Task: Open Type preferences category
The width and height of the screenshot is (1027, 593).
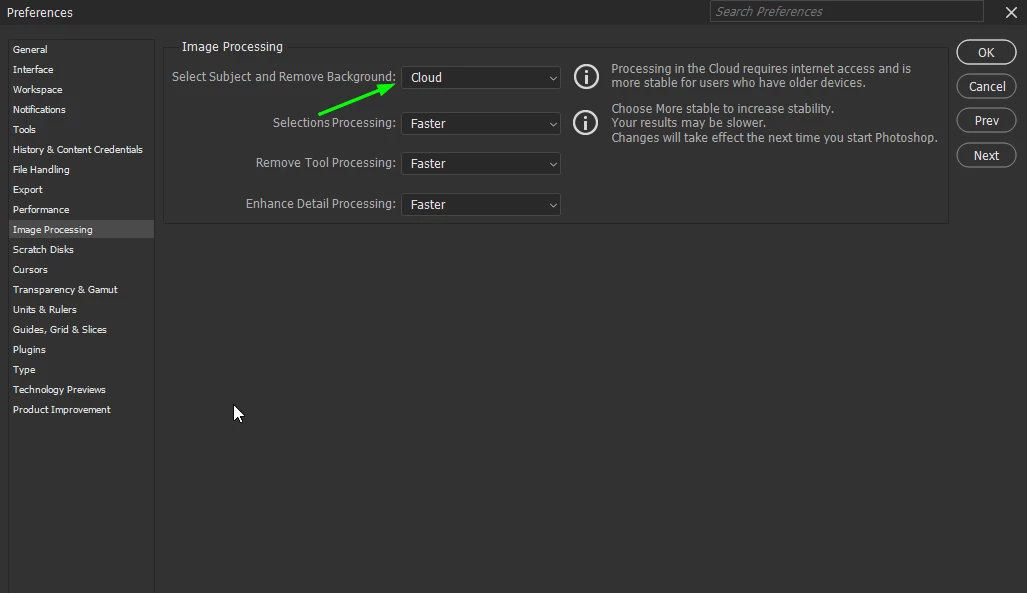Action: pos(81,370)
